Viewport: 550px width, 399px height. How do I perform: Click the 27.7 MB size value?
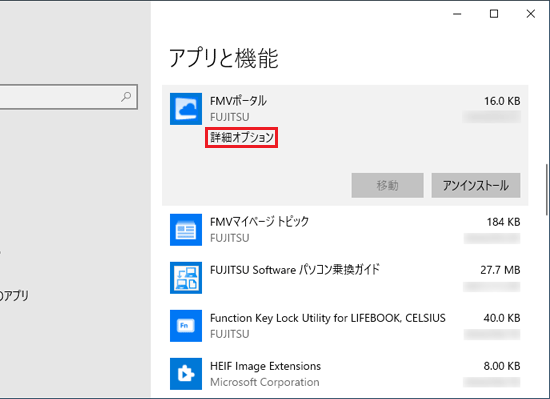(x=500, y=270)
